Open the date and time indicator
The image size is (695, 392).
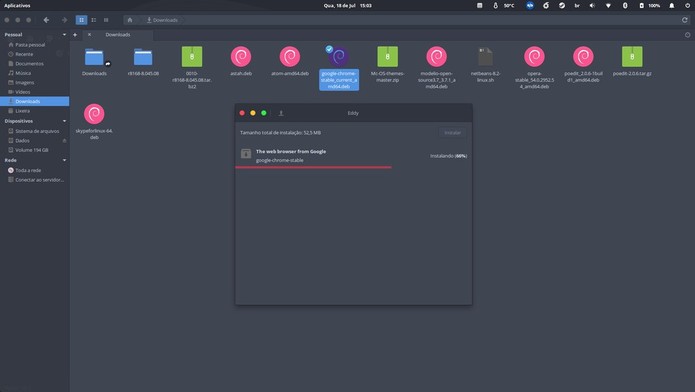point(348,6)
